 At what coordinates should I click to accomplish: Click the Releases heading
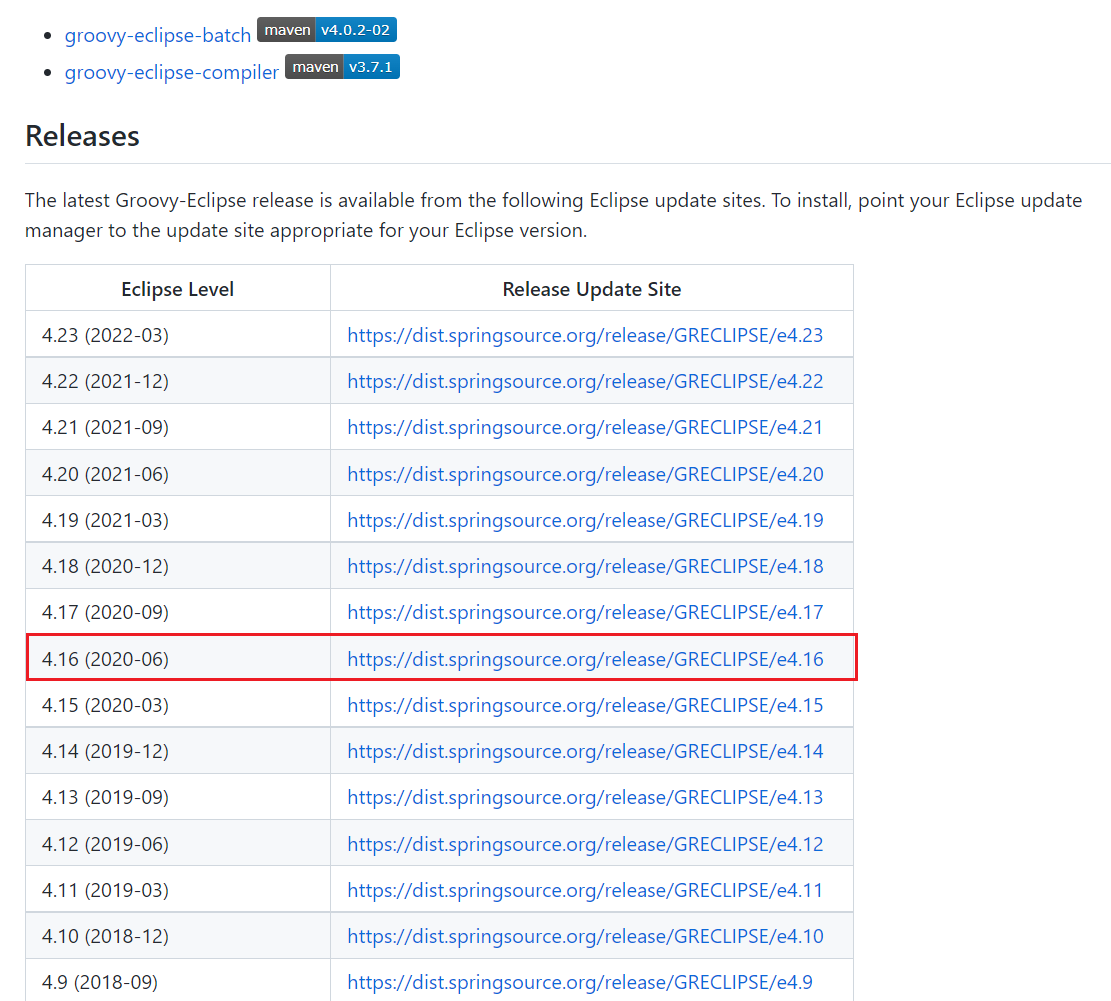(82, 135)
